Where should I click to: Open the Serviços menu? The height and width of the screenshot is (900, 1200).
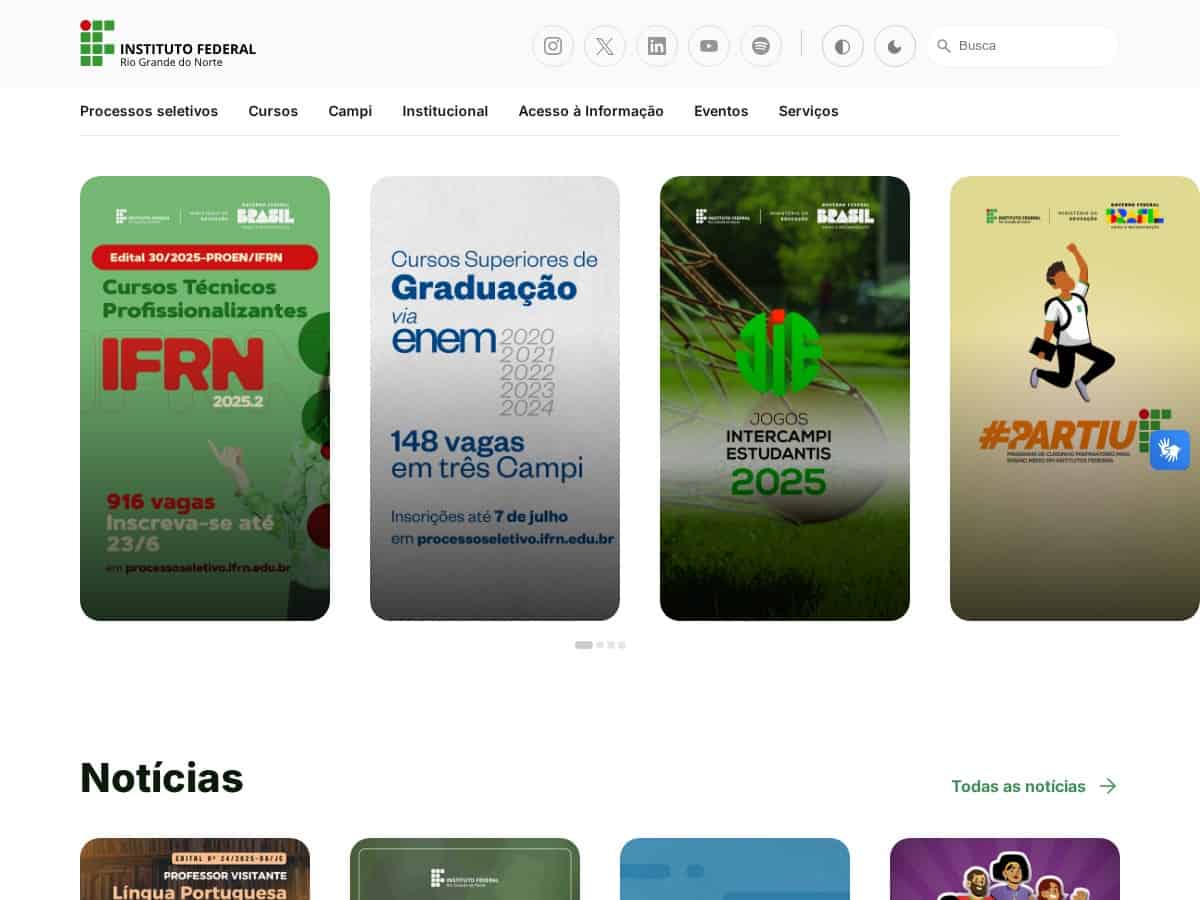(x=809, y=111)
